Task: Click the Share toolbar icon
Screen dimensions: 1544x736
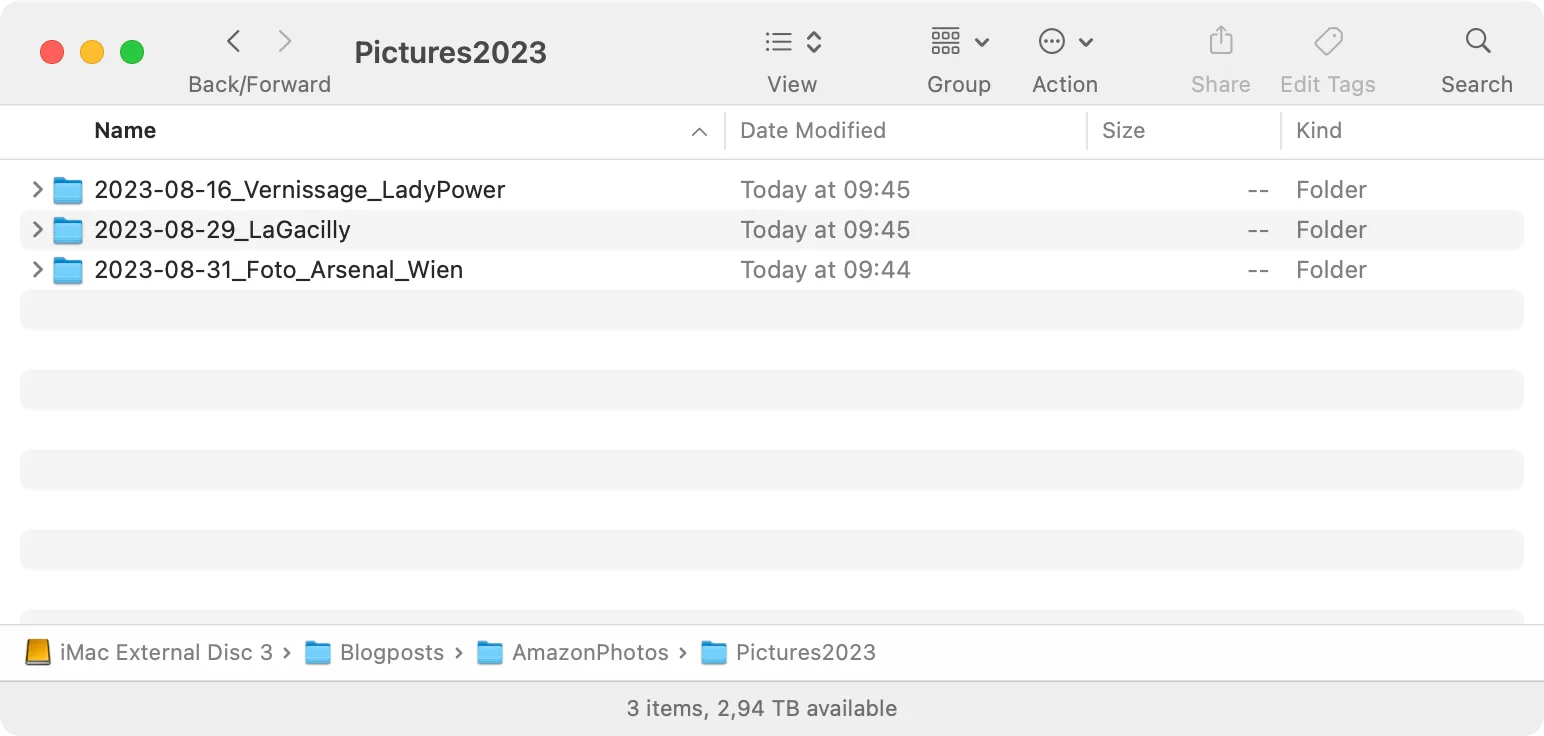Action: (x=1220, y=41)
